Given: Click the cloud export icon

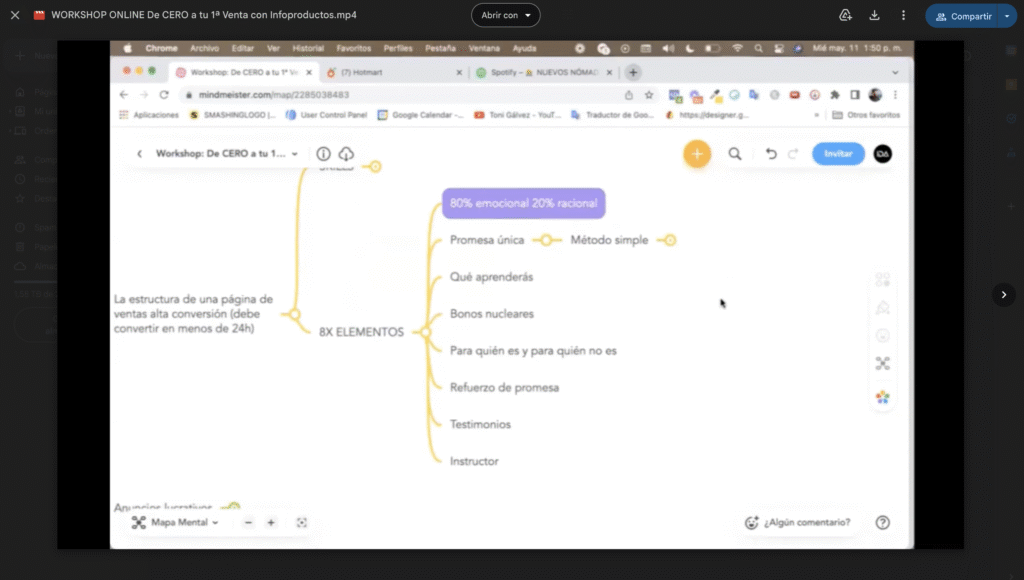Looking at the screenshot, I should point(346,154).
